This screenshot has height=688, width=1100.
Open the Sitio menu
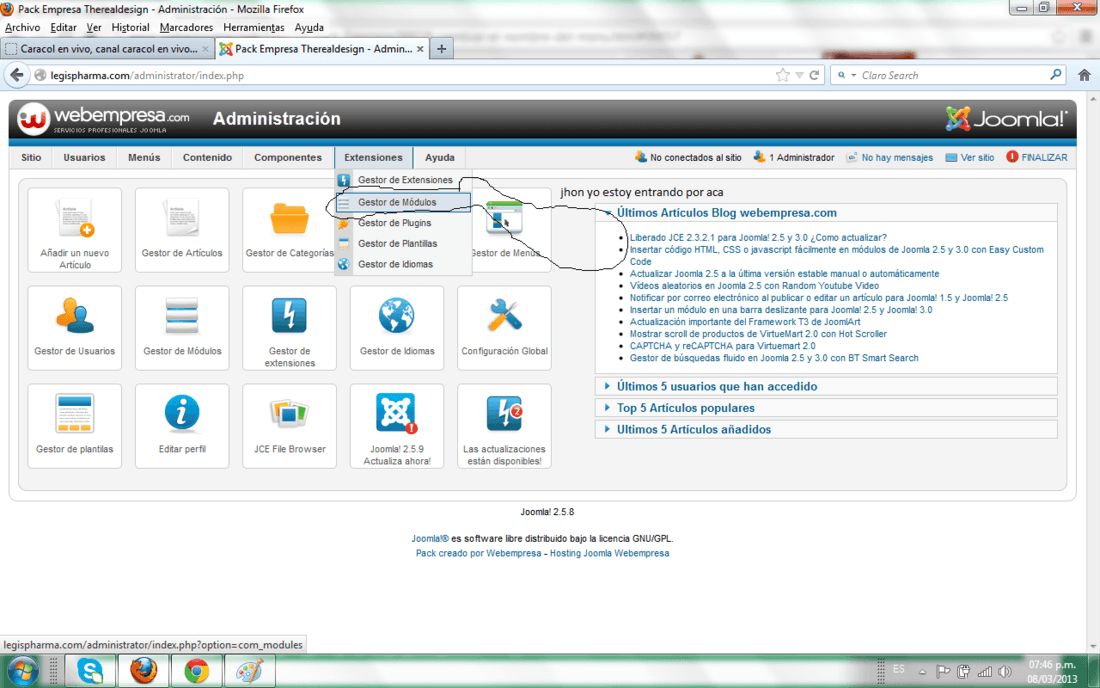pos(31,157)
